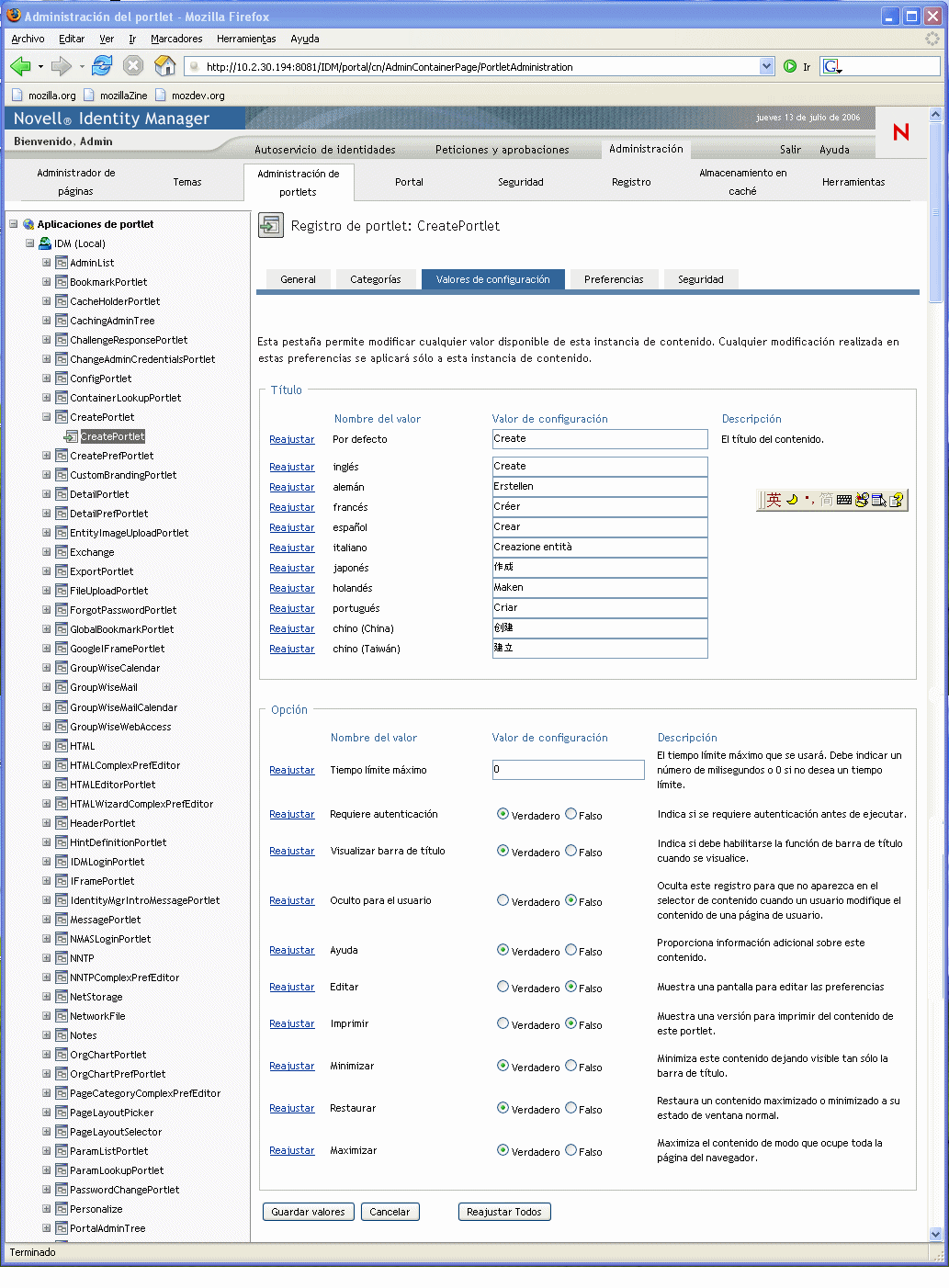
Task: Click the browser Forward arrow
Action: (x=61, y=66)
